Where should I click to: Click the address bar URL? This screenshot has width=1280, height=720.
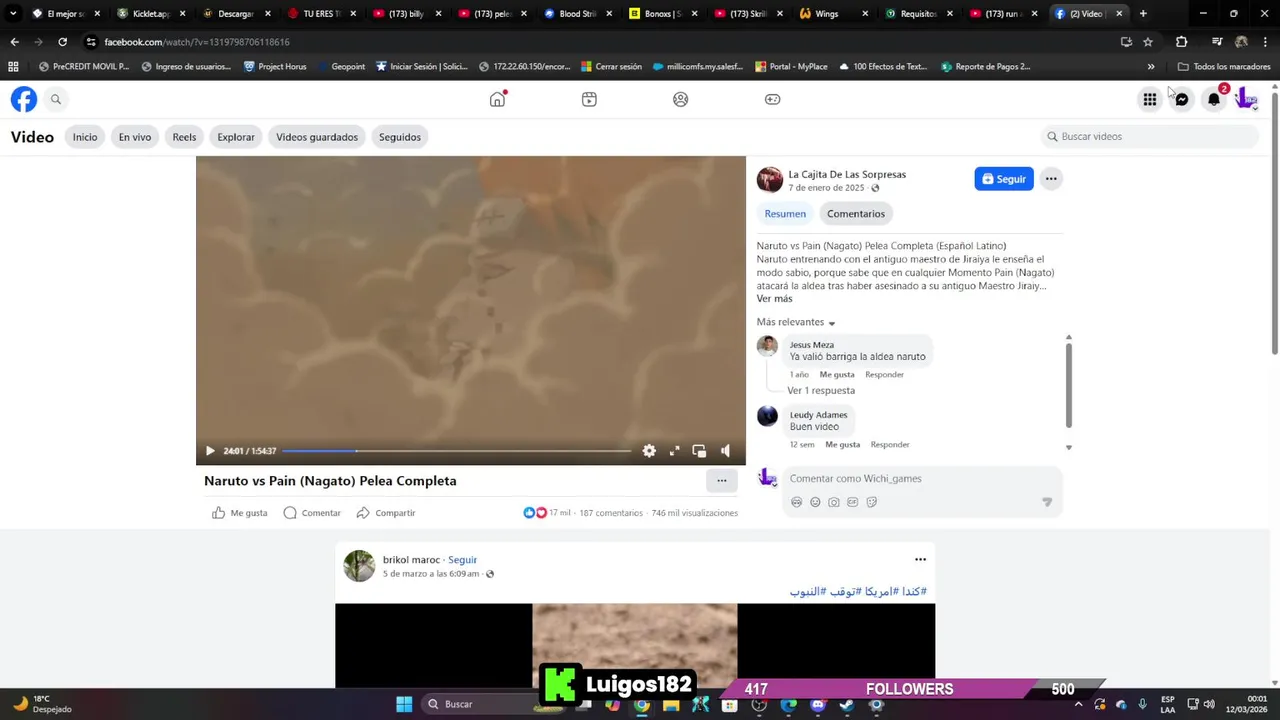pyautogui.click(x=197, y=42)
